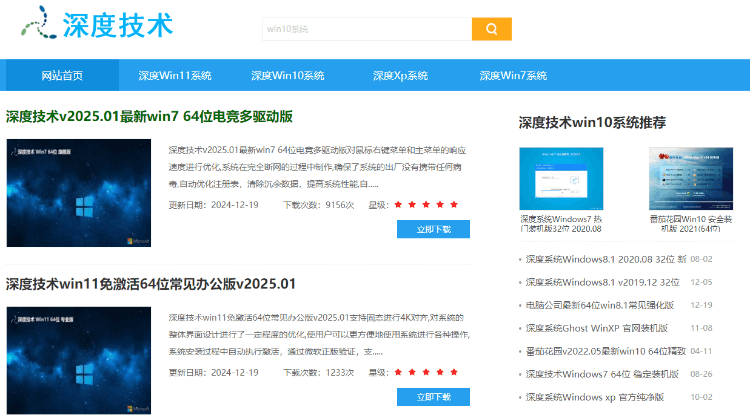Open 电脑公司最新64位win8.1常见强化版 link

pos(600,305)
